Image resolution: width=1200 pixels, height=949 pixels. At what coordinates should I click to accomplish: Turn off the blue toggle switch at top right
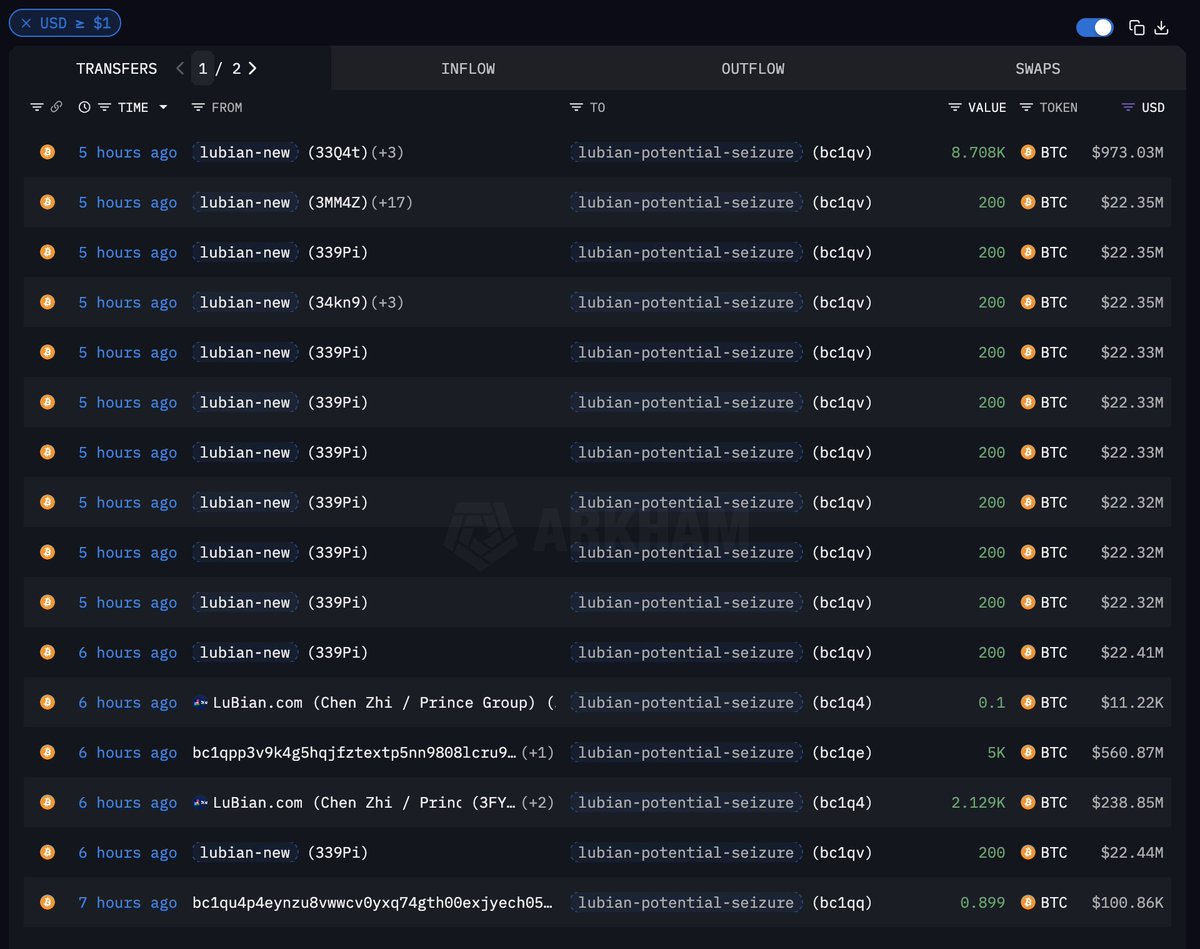click(x=1095, y=28)
